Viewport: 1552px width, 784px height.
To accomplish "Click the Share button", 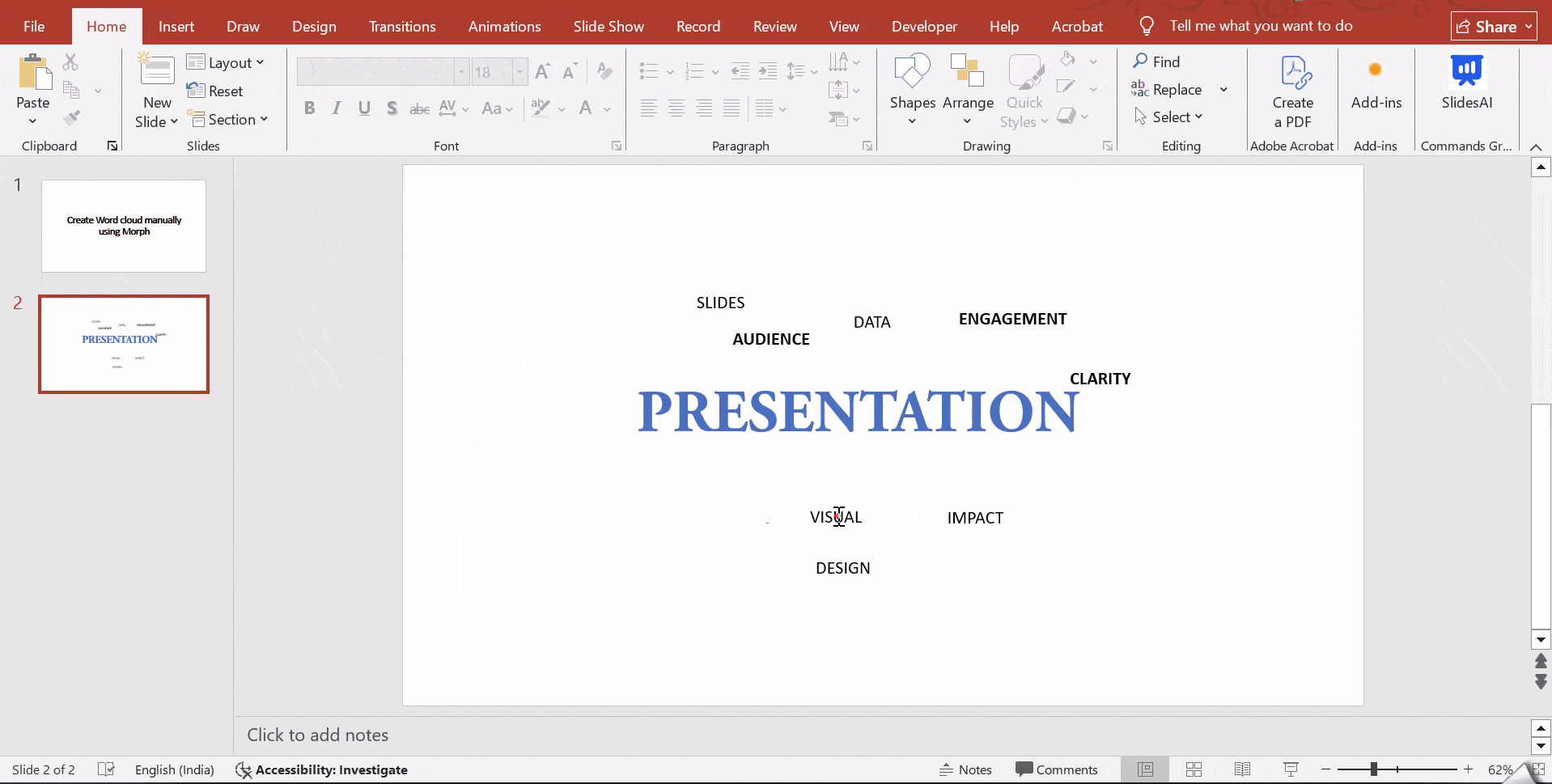I will (1491, 25).
